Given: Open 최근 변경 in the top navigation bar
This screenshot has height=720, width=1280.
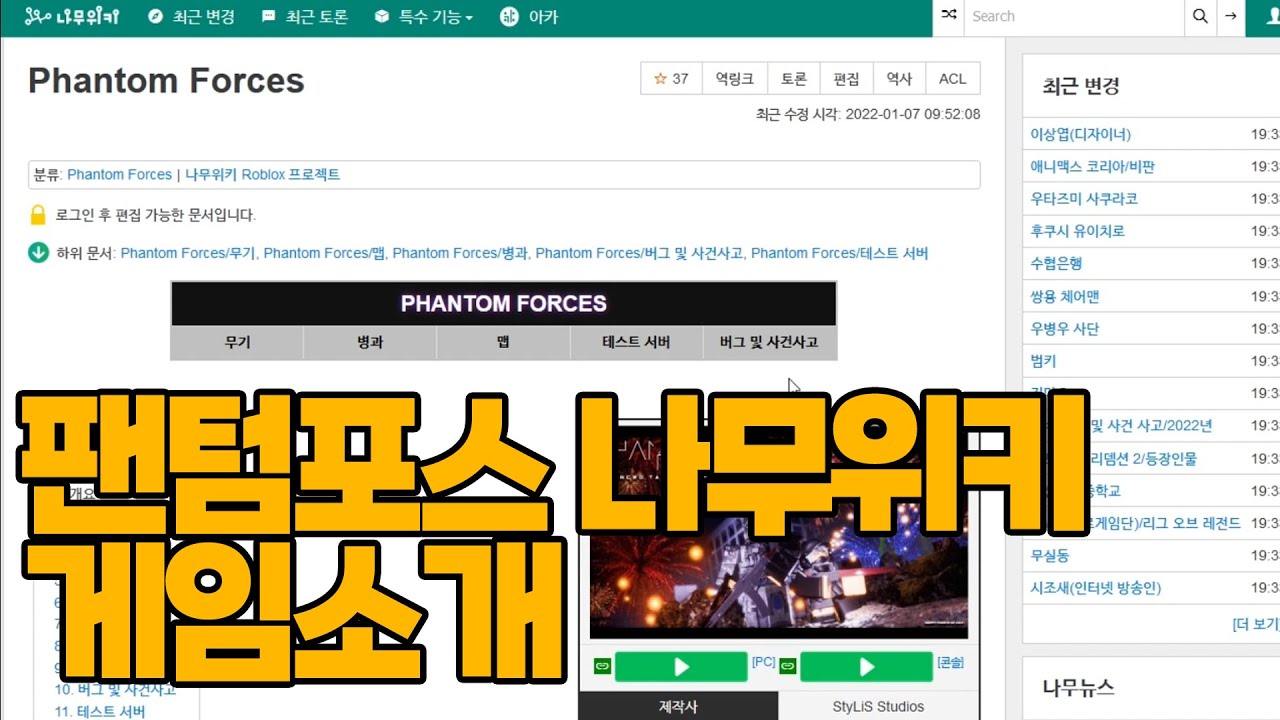Looking at the screenshot, I should click(x=191, y=17).
